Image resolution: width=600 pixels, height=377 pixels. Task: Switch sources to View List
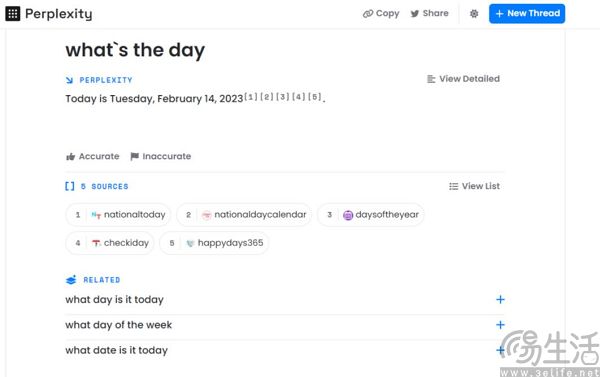474,186
